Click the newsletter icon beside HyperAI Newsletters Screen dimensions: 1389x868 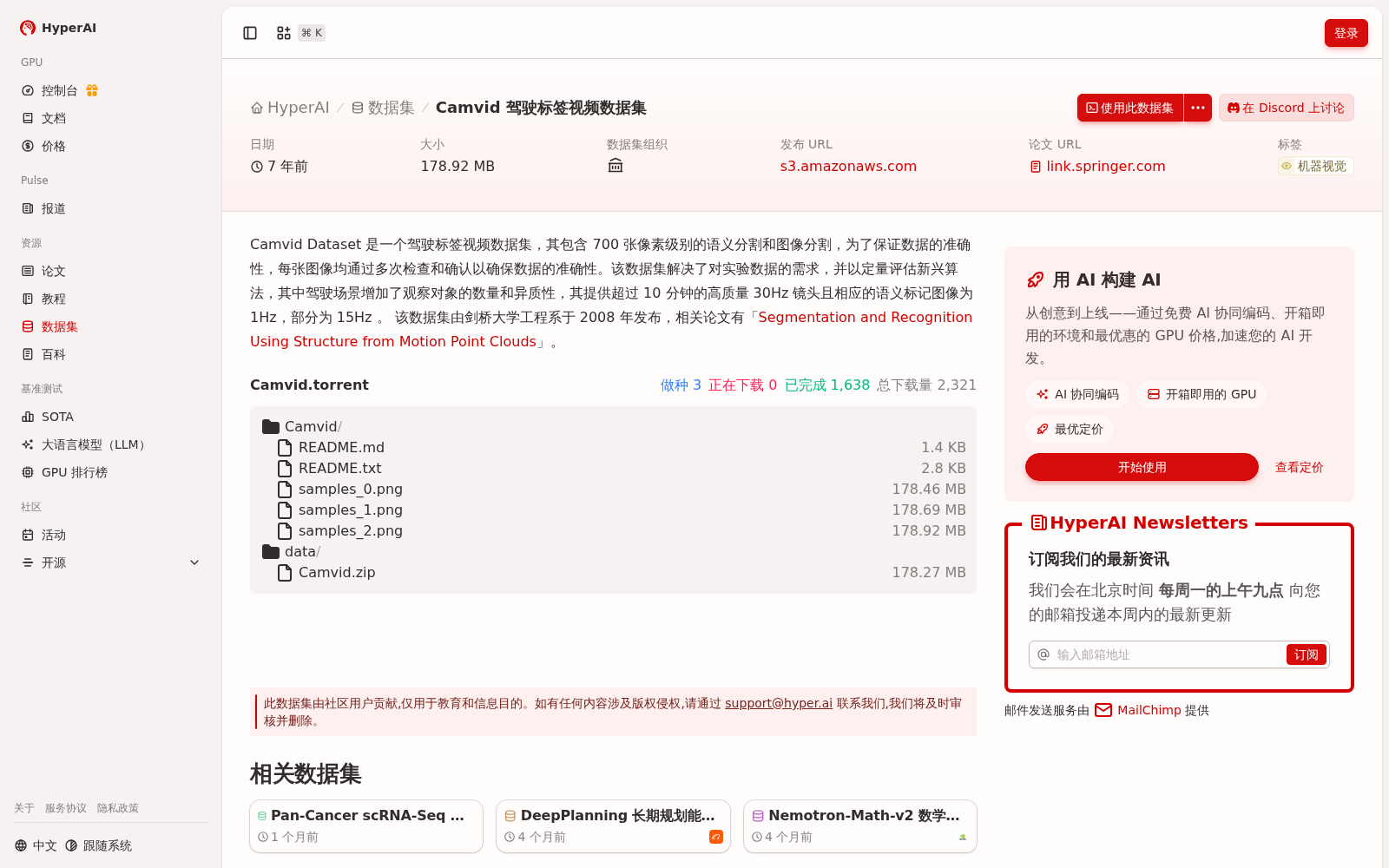1038,523
